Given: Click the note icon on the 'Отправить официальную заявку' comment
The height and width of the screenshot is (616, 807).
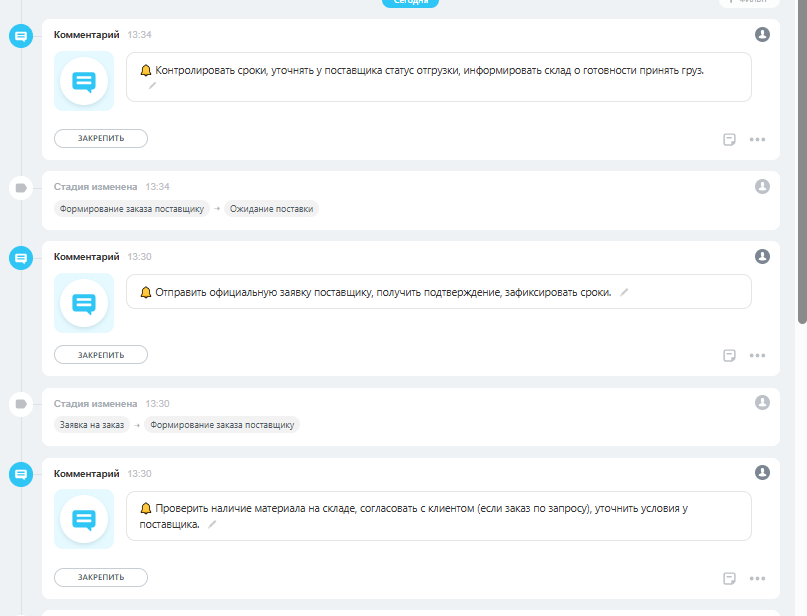Looking at the screenshot, I should click(x=730, y=355).
